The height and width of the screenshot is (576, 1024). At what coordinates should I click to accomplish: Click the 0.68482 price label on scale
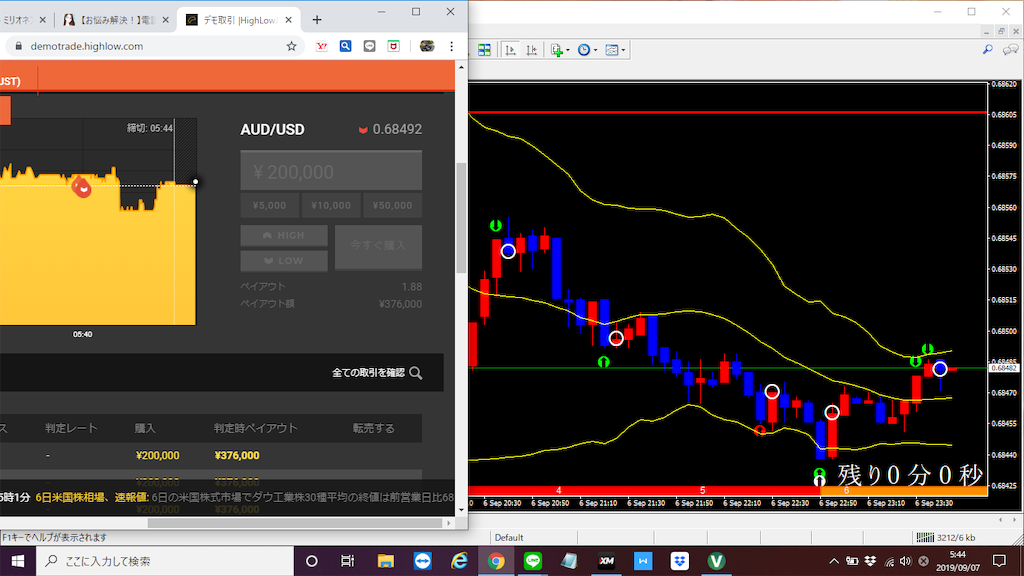tap(1004, 368)
